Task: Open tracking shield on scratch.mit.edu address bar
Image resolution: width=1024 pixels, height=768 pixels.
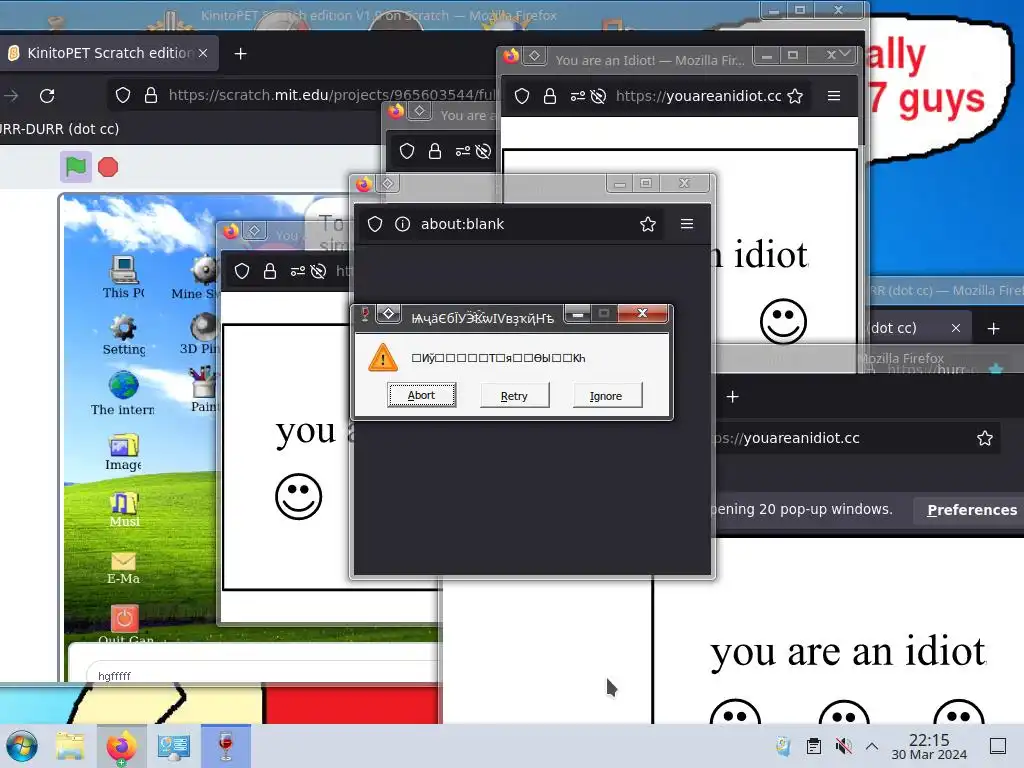Action: [x=123, y=95]
